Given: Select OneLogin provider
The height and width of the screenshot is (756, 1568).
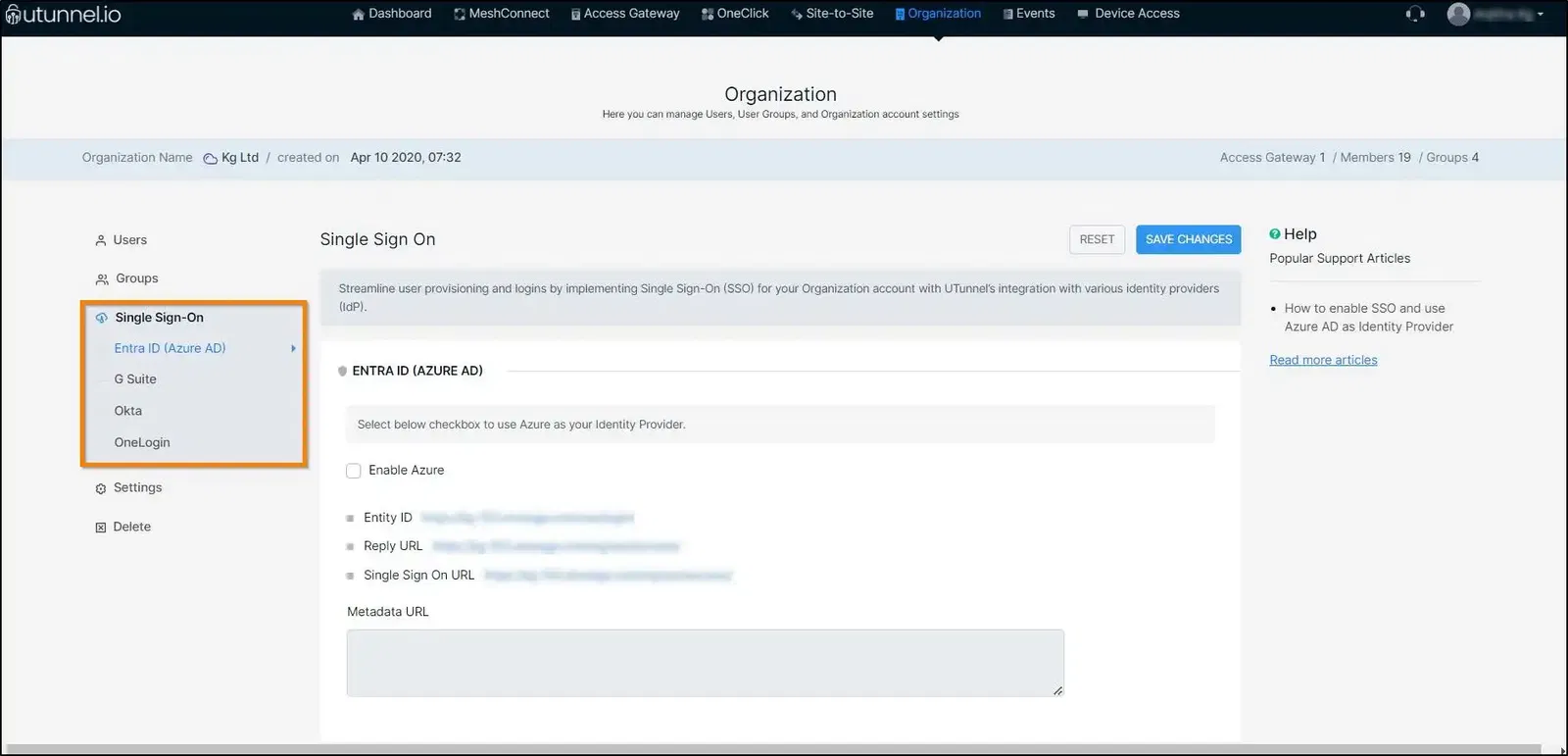Looking at the screenshot, I should coord(142,442).
